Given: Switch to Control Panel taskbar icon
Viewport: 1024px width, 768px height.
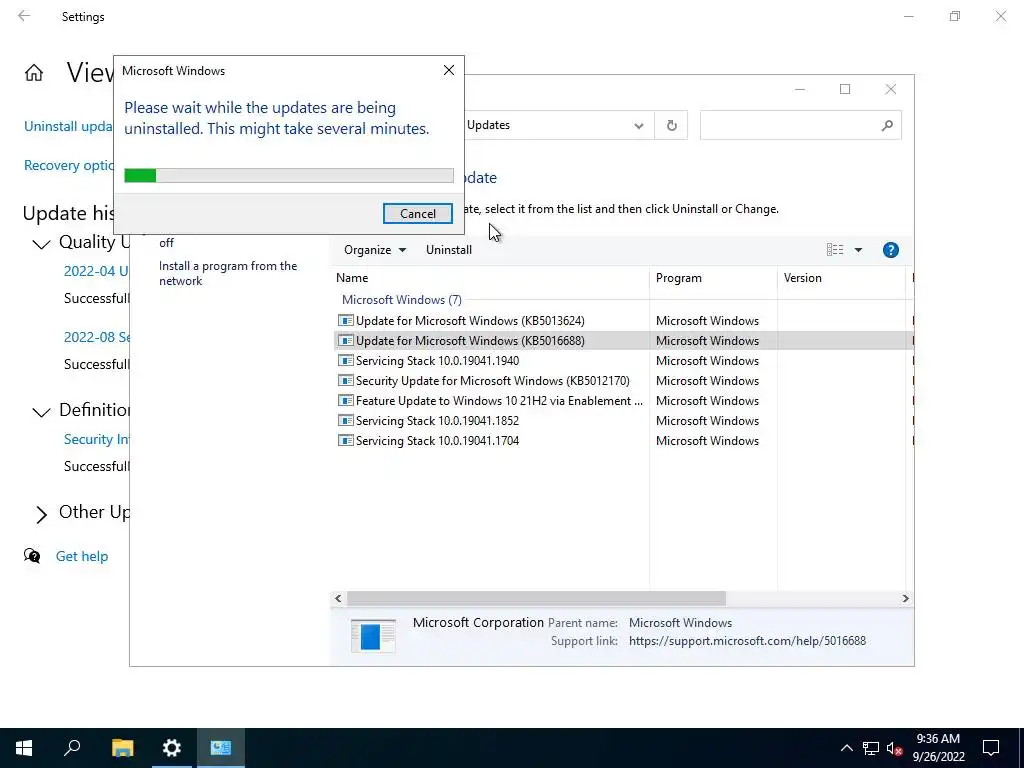Looking at the screenshot, I should (221, 748).
